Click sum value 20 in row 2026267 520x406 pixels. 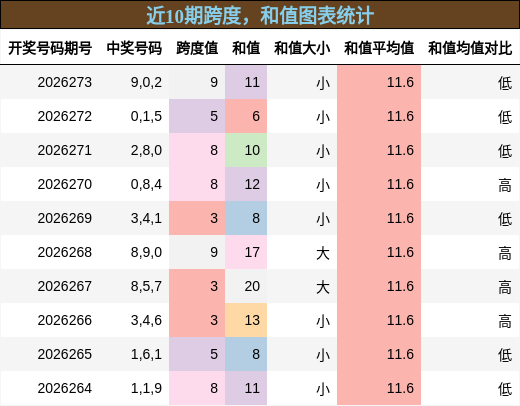click(x=246, y=286)
